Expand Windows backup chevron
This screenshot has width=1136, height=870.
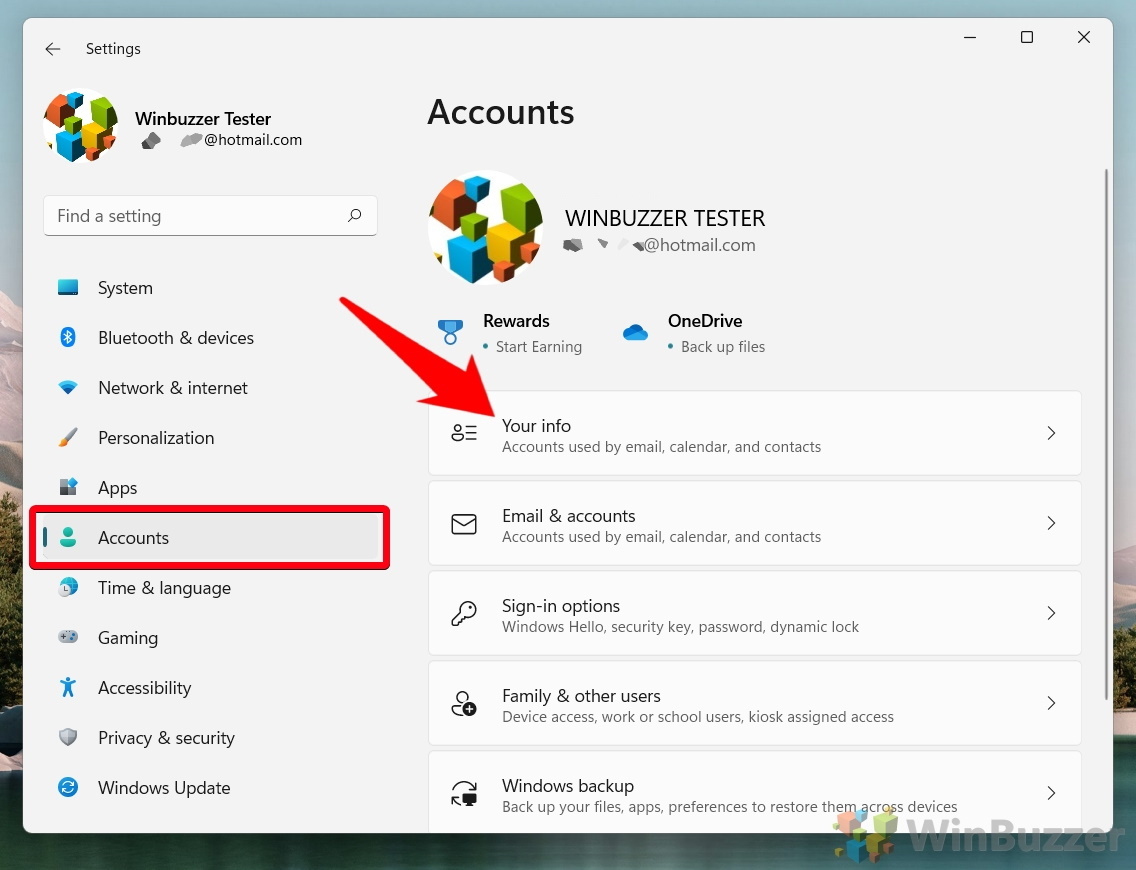tap(1051, 792)
